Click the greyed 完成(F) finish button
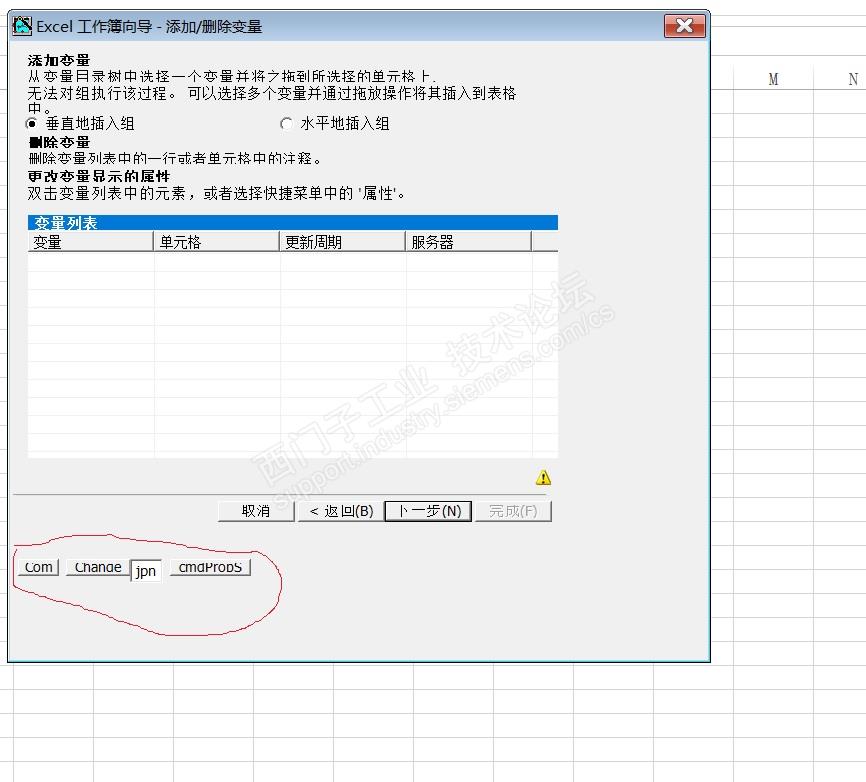The image size is (866, 782). tap(513, 511)
